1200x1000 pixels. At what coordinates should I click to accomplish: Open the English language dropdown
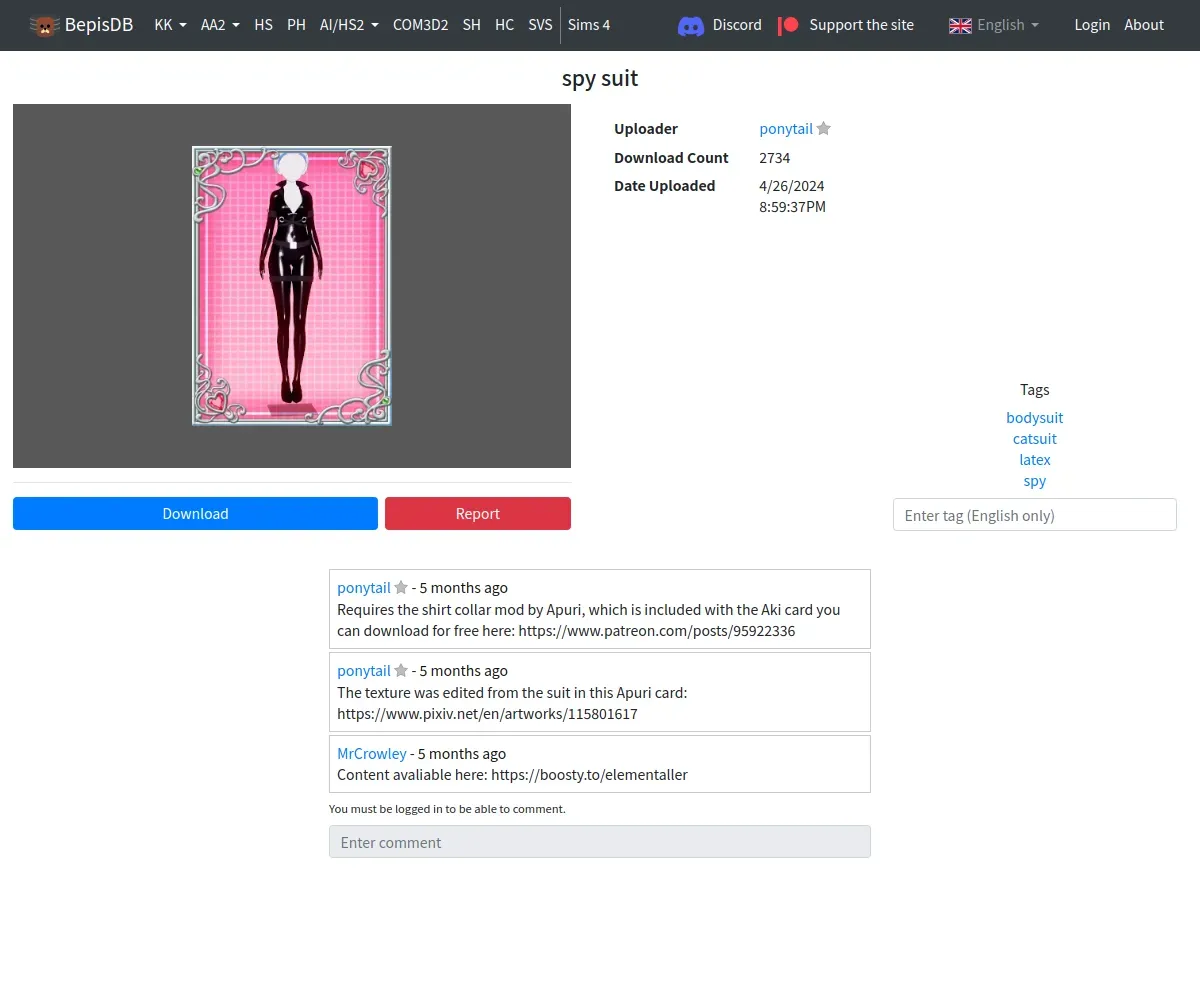pos(994,25)
